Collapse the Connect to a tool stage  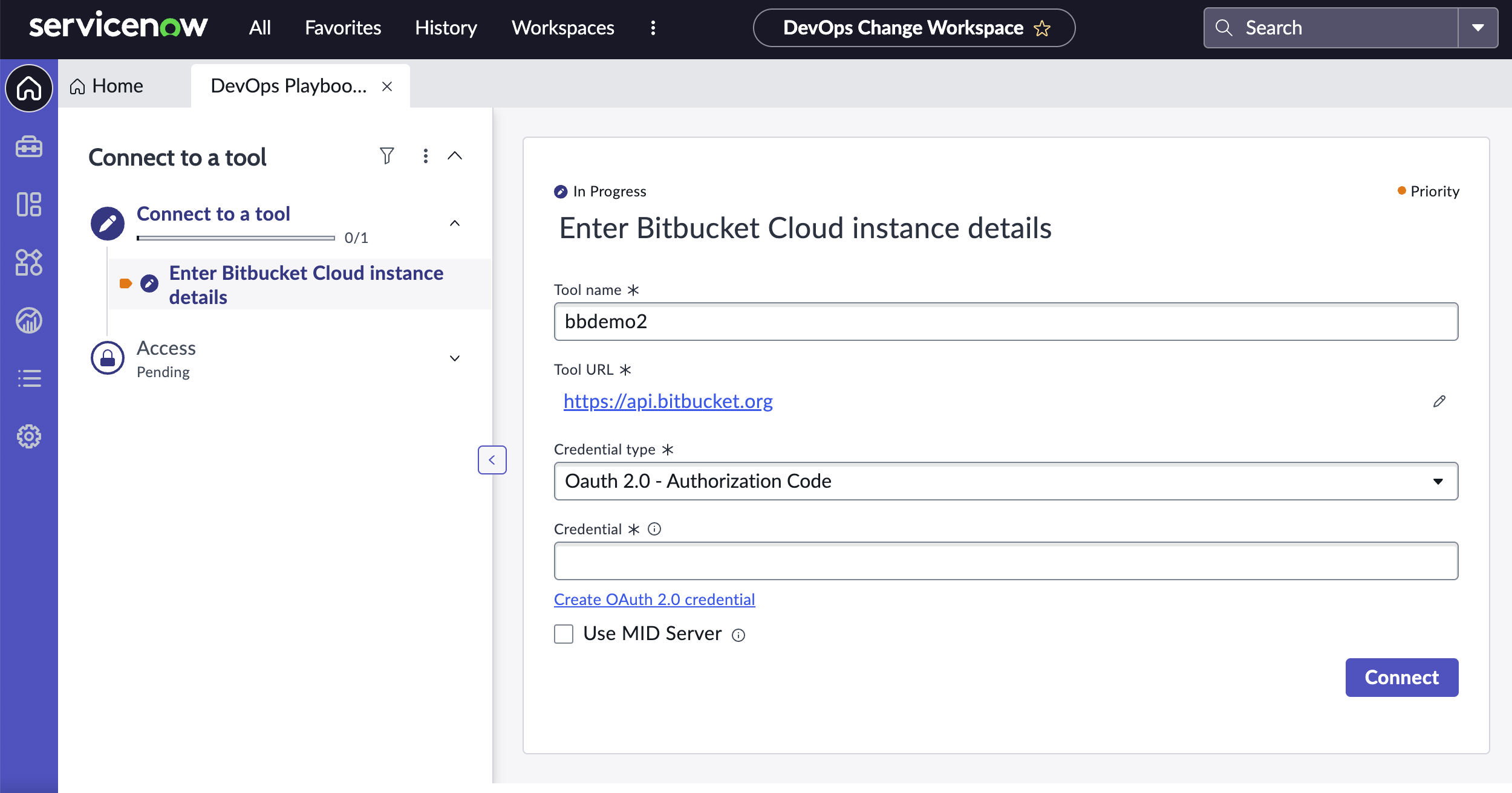[x=455, y=224]
